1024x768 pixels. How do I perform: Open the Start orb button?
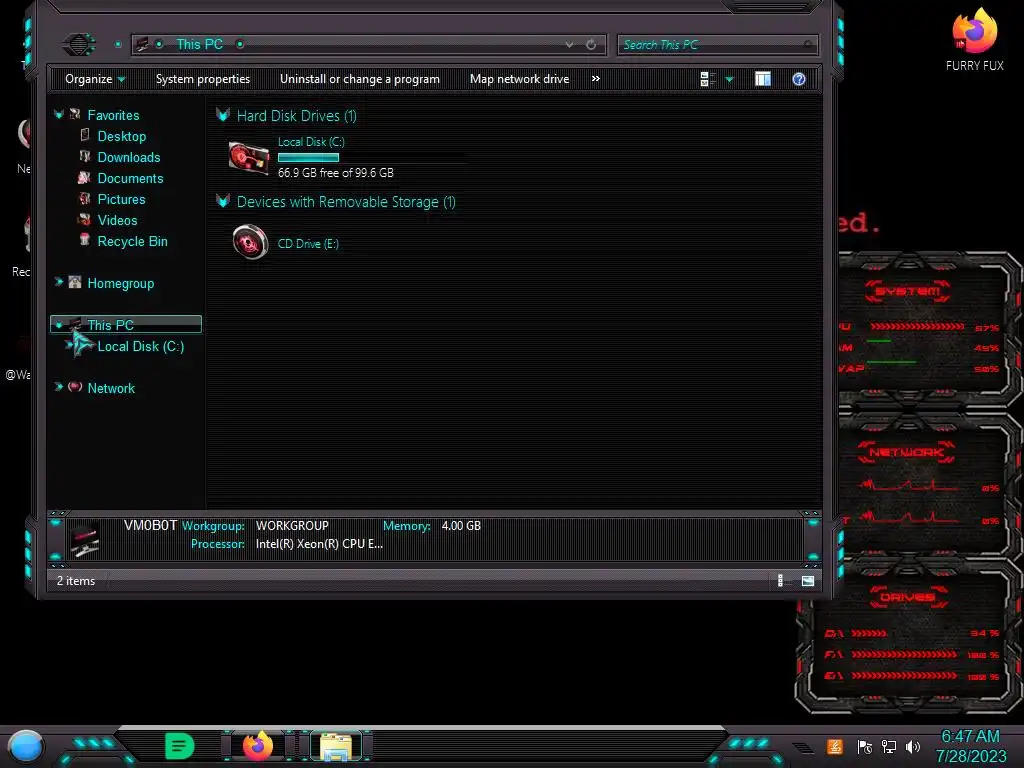click(26, 747)
